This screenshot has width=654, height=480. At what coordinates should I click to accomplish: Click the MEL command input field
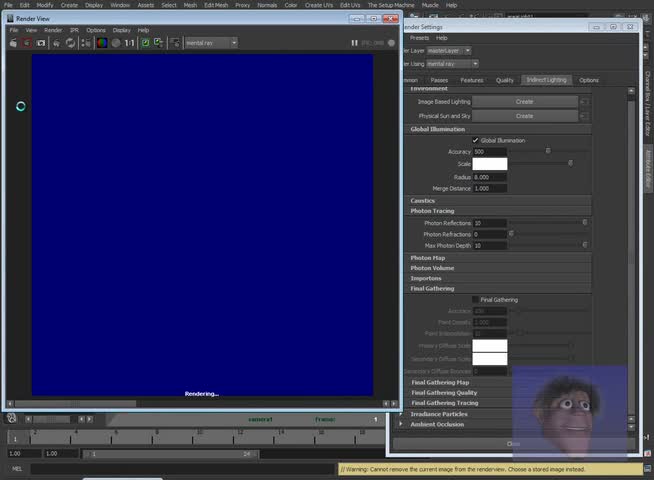pyautogui.click(x=182, y=469)
